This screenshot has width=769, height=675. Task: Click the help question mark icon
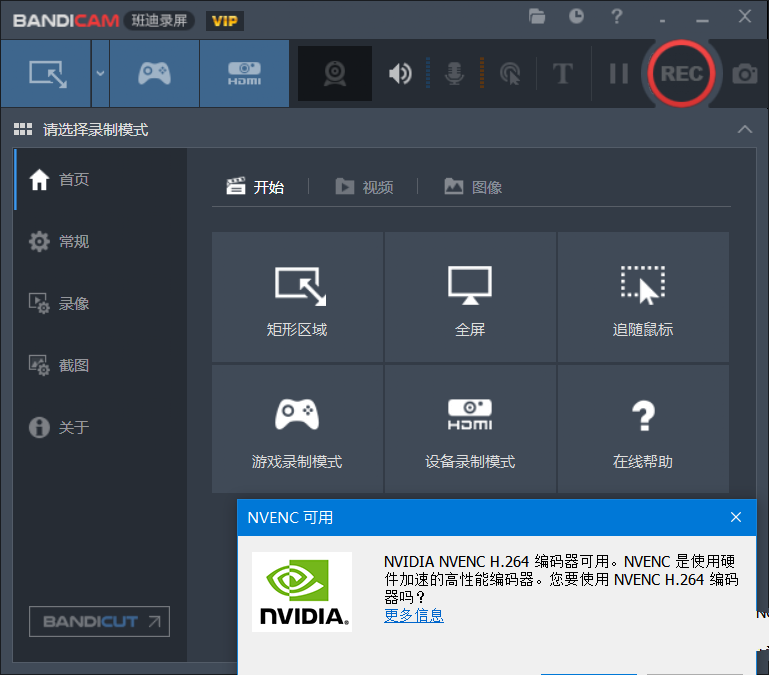point(617,16)
